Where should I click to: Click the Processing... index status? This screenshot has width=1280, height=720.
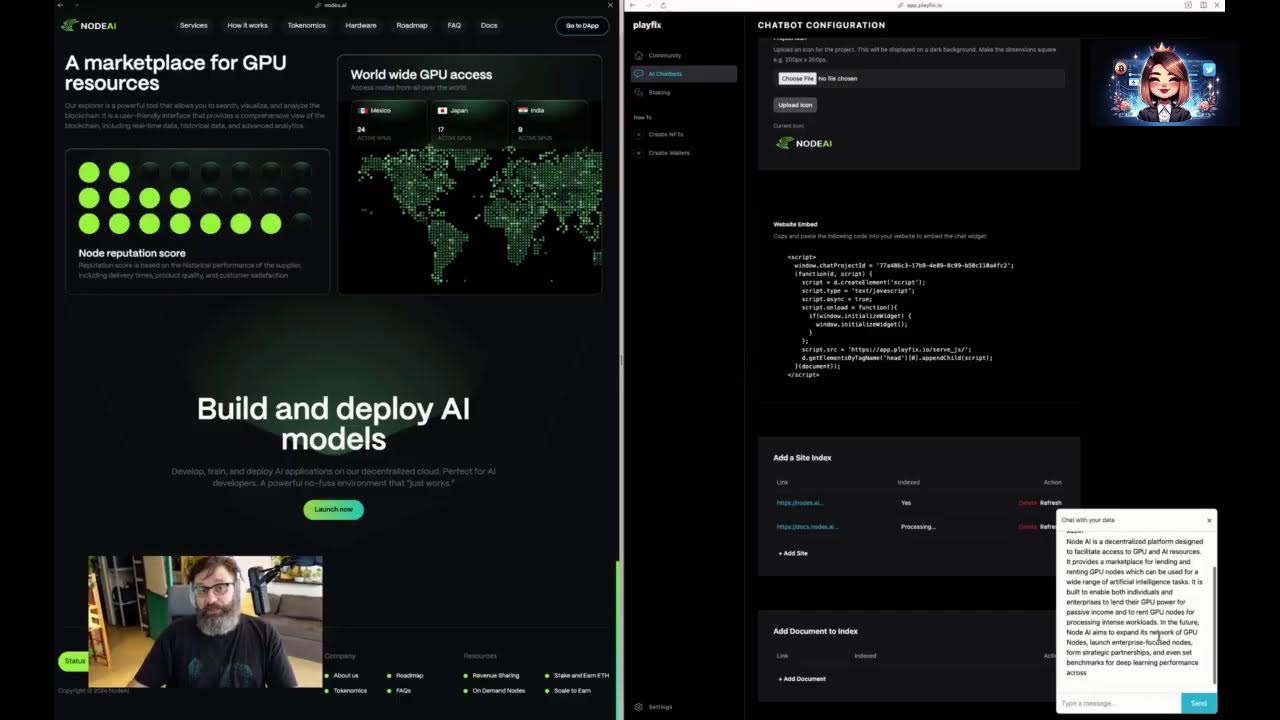(x=918, y=527)
